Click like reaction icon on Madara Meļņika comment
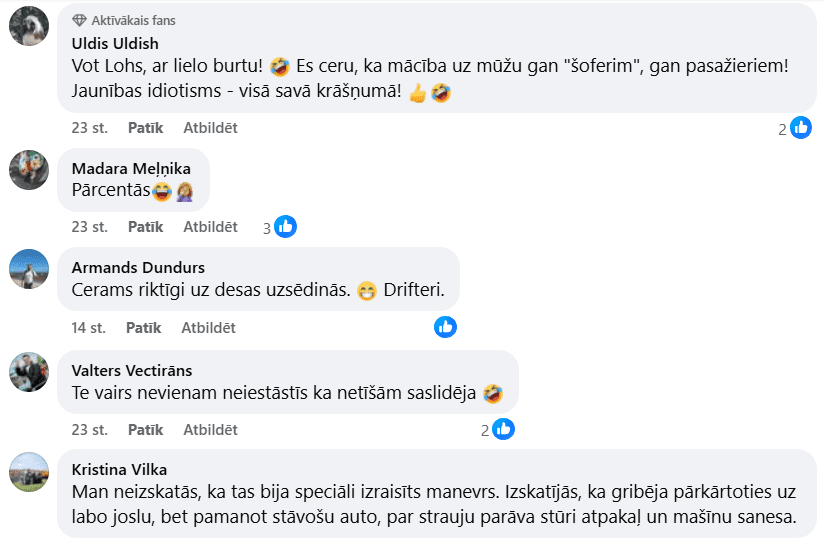This screenshot has width=824, height=539. point(285,227)
